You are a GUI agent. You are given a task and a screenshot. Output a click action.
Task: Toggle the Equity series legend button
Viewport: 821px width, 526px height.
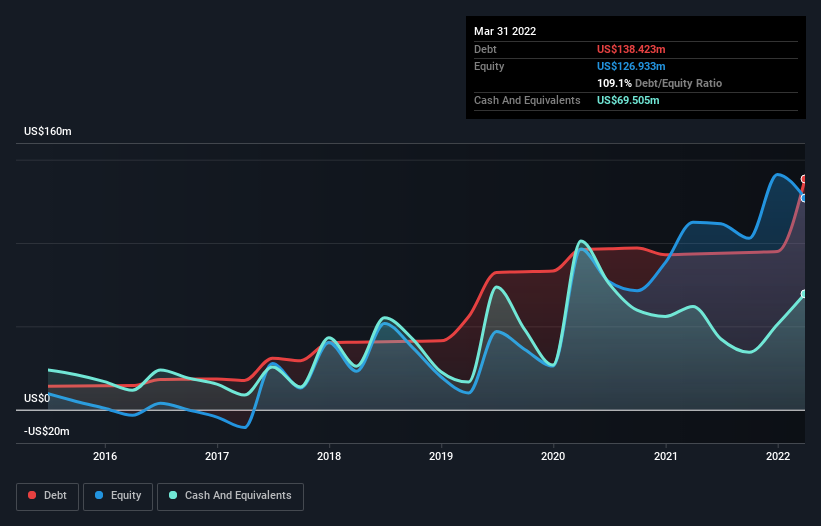coord(118,496)
